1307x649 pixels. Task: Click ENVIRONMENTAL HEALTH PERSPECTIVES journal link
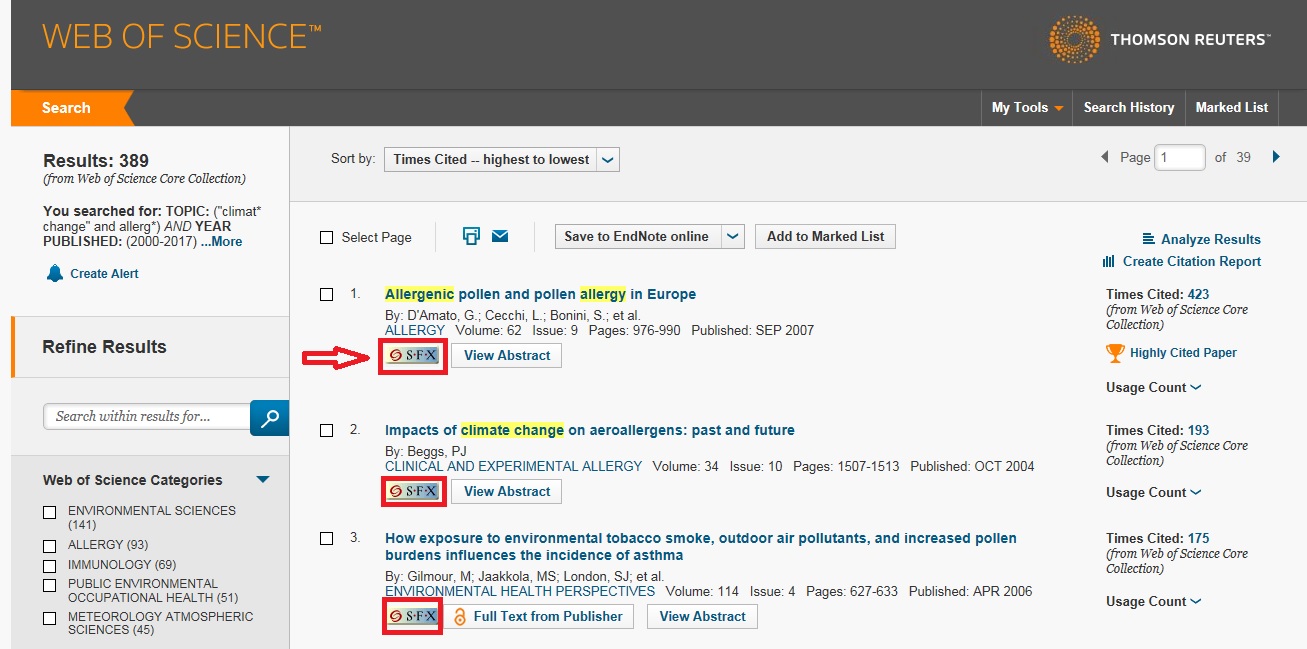coord(520,591)
